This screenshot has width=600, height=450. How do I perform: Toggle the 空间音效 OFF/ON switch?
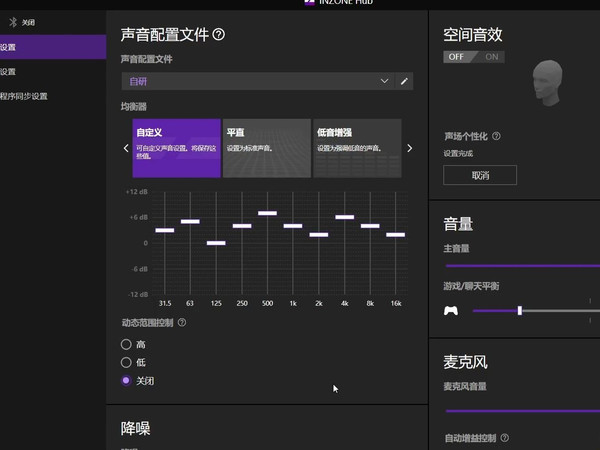pos(474,57)
